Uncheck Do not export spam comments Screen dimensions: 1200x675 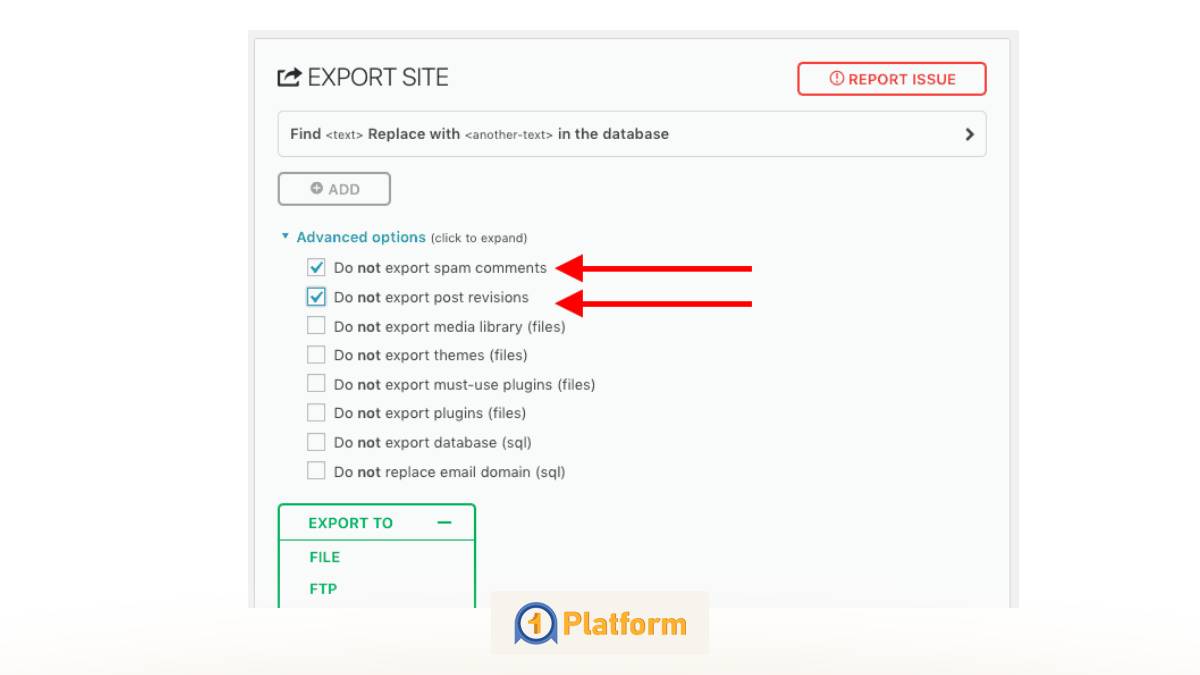(316, 268)
